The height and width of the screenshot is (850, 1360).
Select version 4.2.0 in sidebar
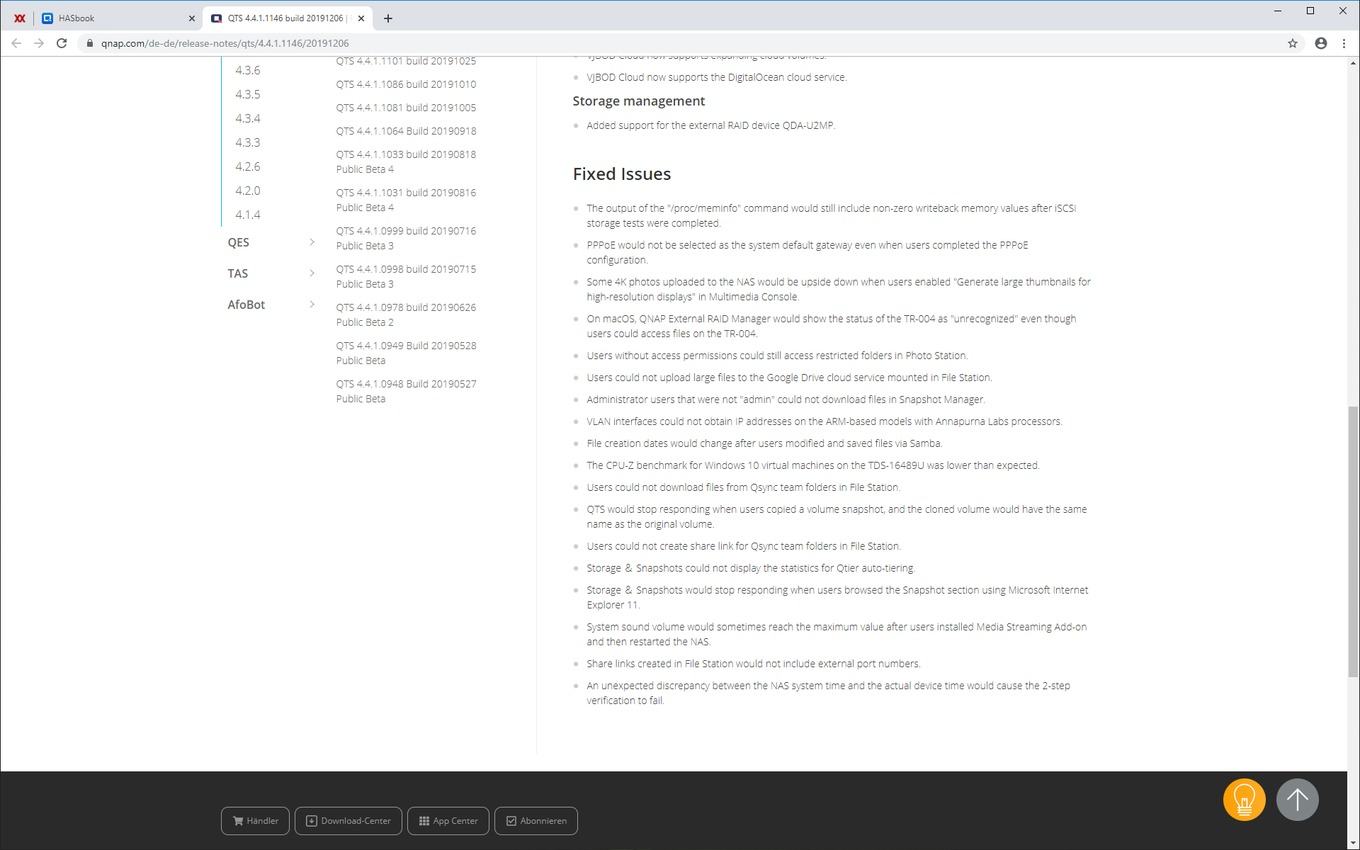247,190
